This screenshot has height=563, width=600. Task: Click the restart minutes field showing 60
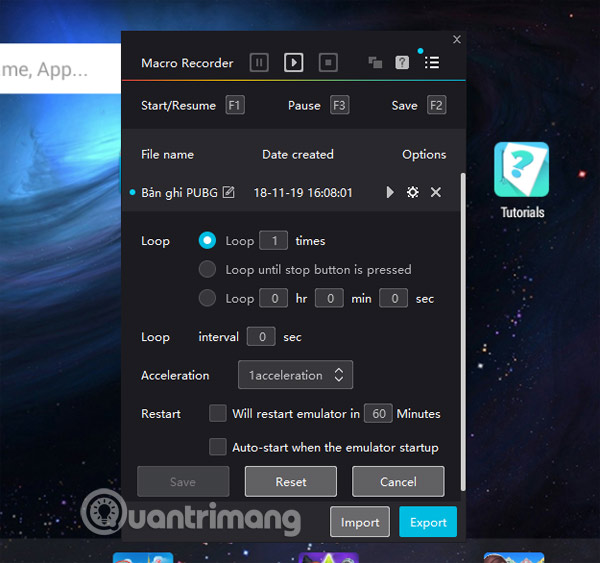point(378,413)
